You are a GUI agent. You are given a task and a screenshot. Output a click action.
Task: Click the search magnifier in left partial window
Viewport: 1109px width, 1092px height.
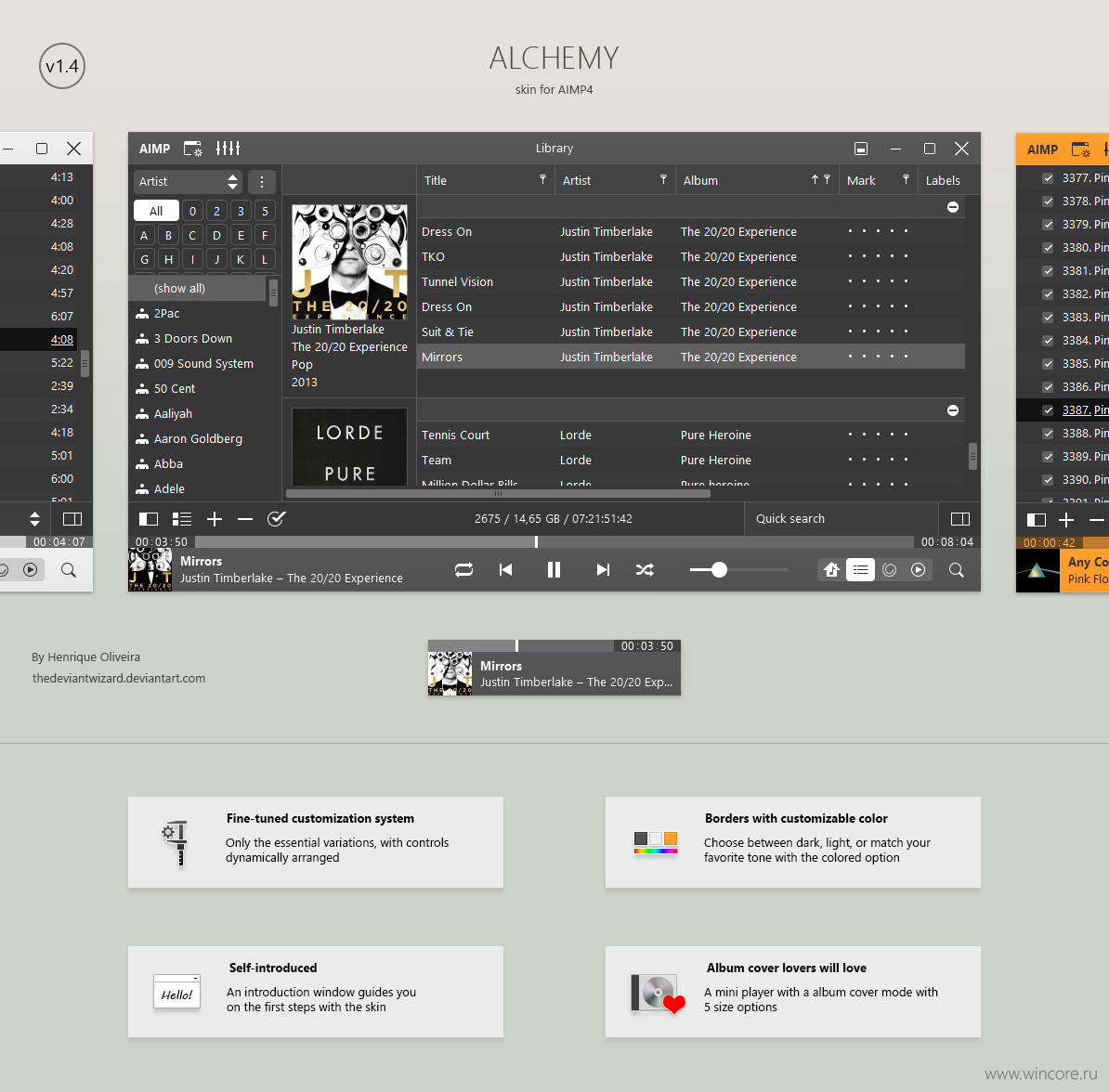69,570
